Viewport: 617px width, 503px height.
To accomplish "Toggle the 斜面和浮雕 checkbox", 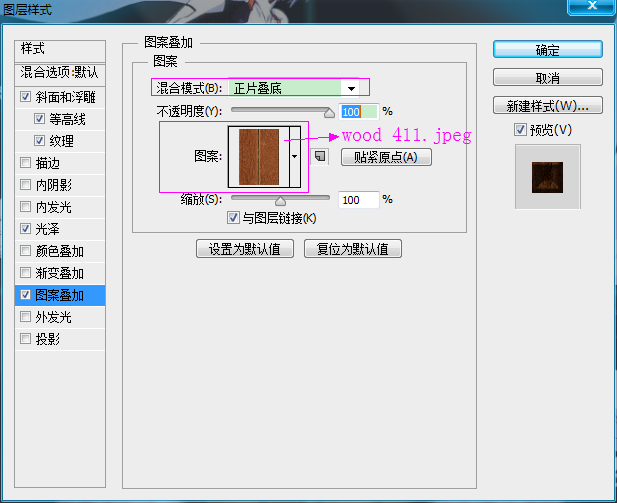I will (x=26, y=96).
